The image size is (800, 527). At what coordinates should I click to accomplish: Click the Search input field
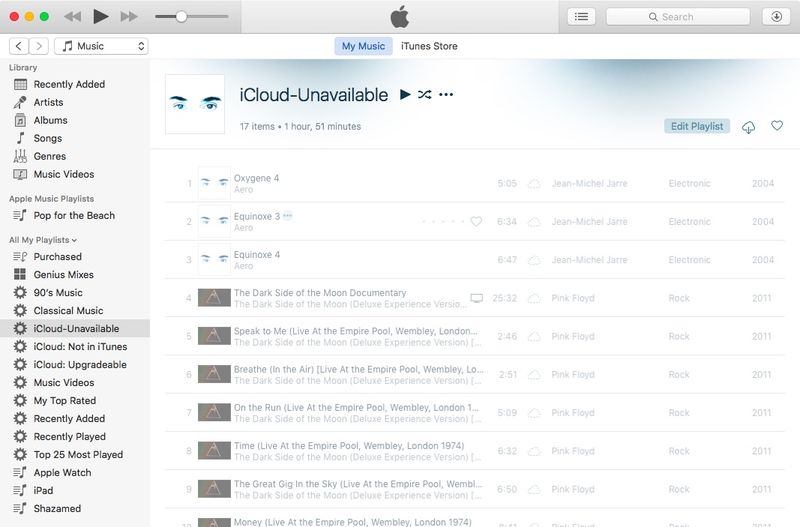[x=678, y=16]
